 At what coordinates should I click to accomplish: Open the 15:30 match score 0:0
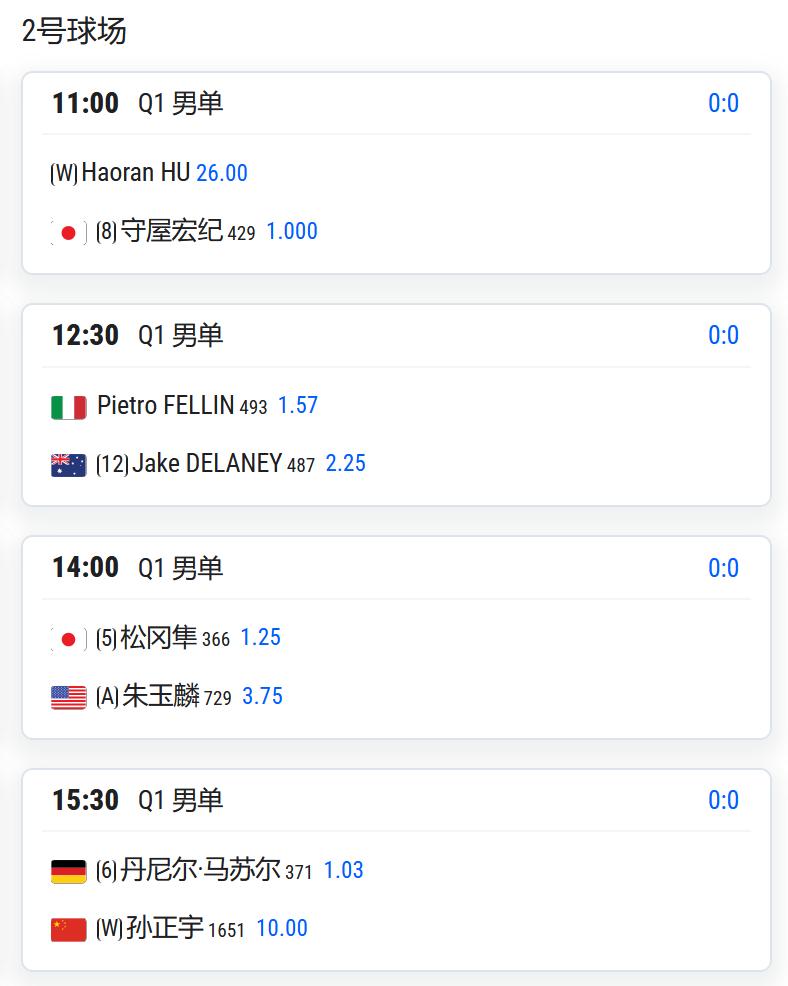coord(723,800)
